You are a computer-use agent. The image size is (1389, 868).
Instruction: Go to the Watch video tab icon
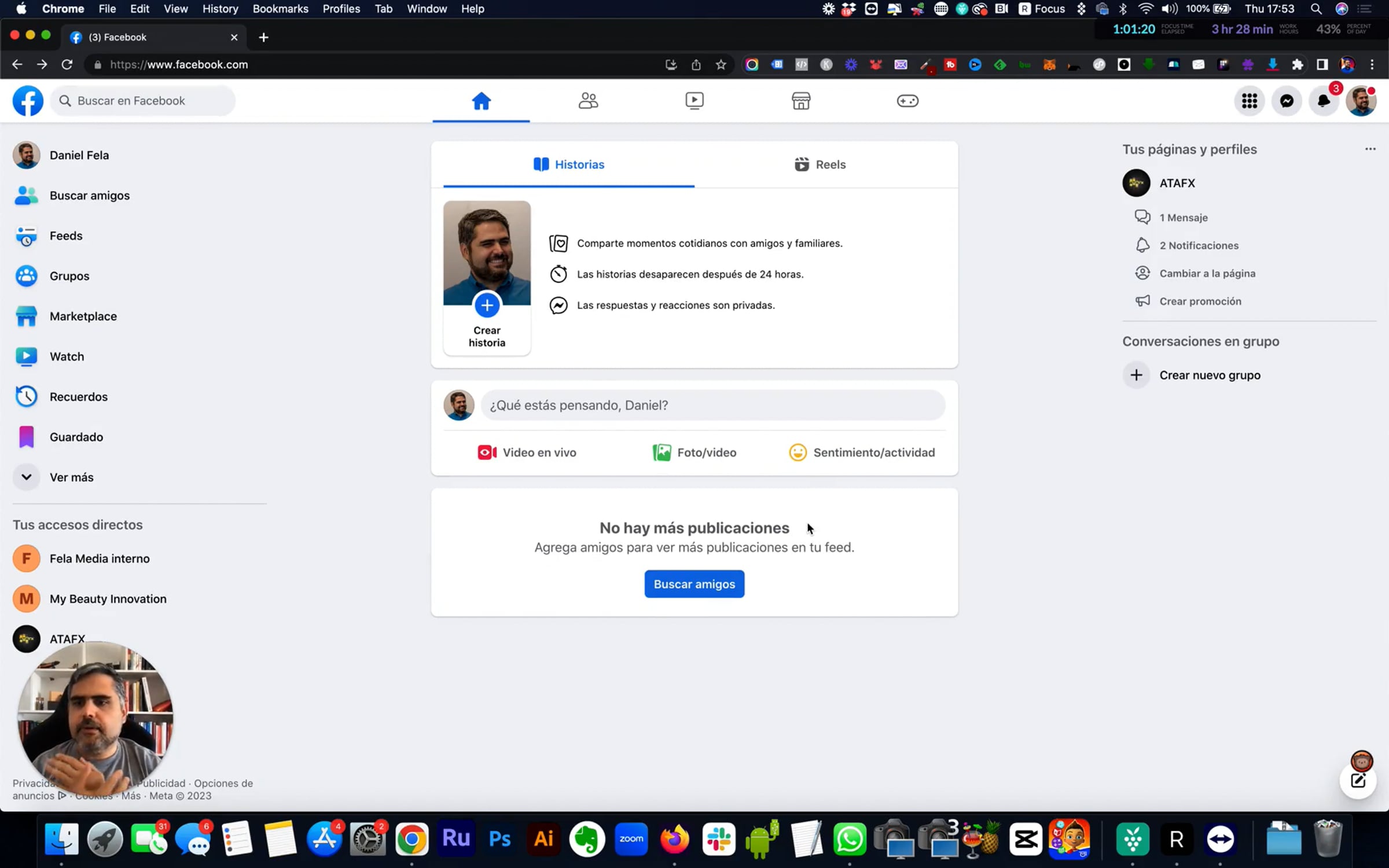(x=694, y=101)
